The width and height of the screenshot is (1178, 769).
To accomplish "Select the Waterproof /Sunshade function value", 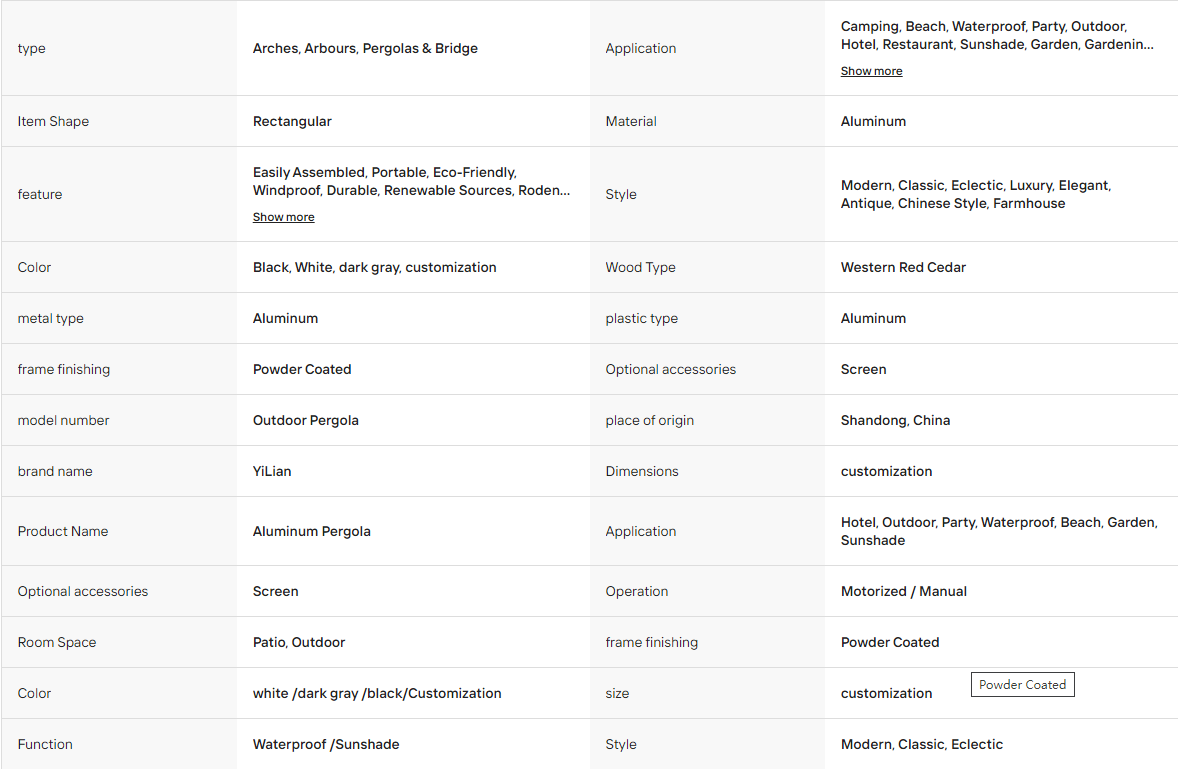I will (326, 744).
